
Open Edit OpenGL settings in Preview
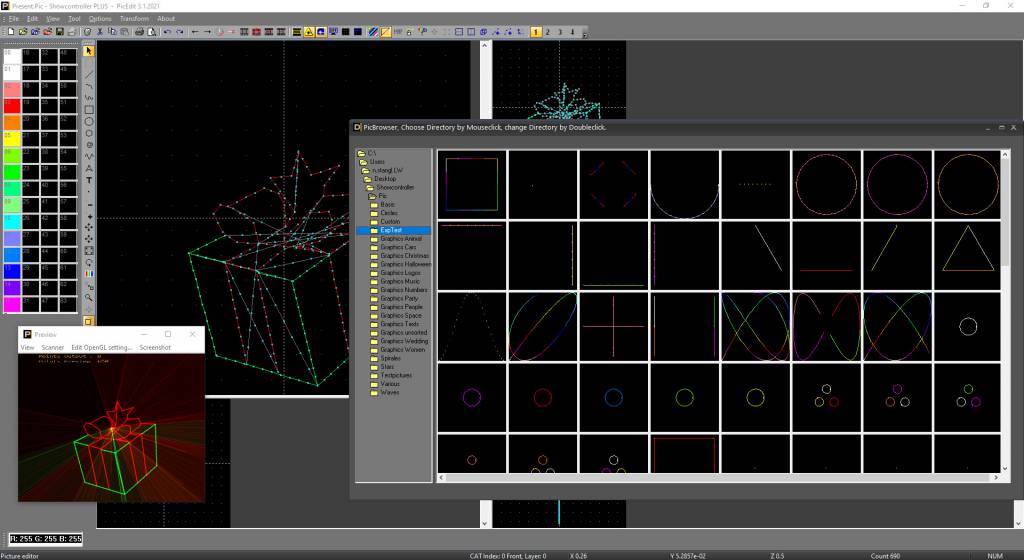pyautogui.click(x=101, y=347)
